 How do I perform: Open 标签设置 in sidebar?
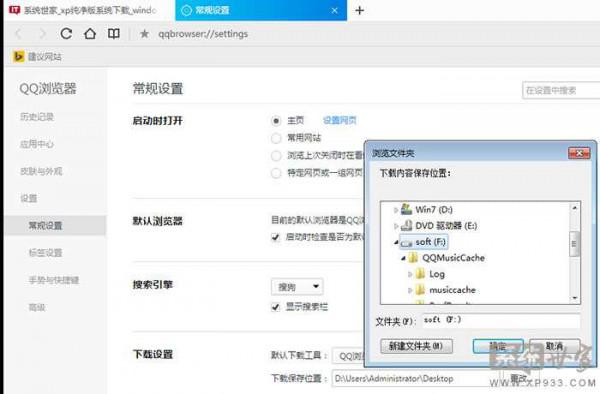[45, 252]
